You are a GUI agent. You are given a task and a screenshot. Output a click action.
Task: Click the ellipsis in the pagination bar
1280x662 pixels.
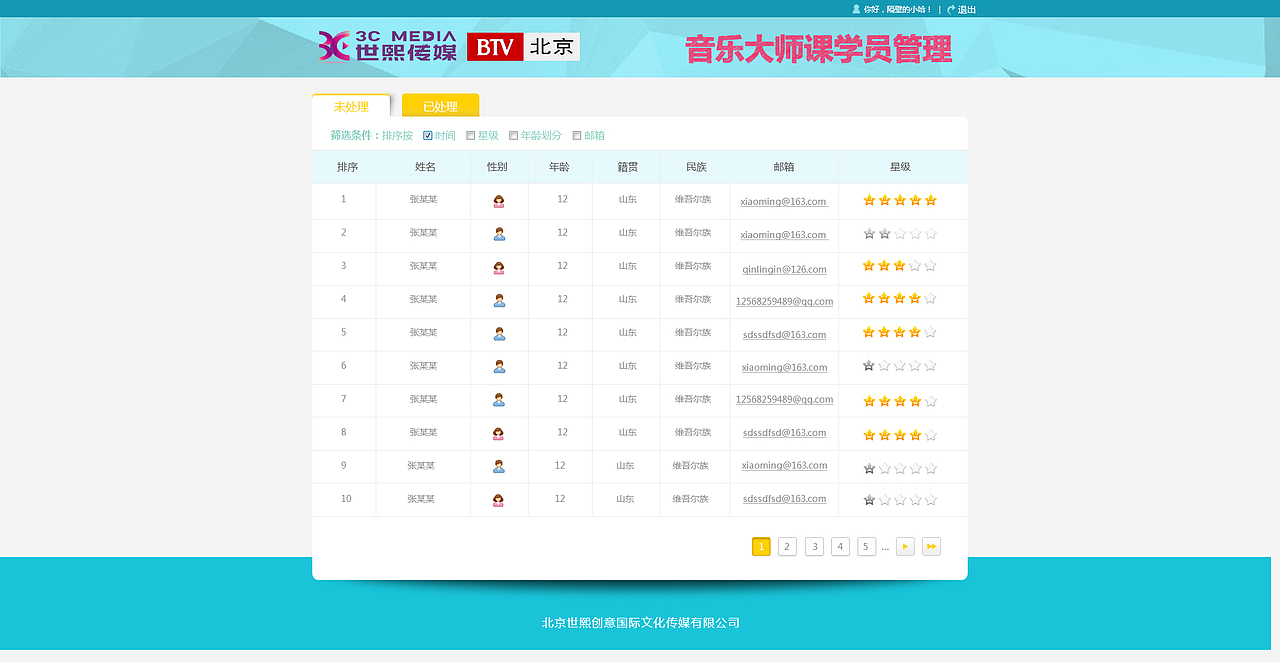pyautogui.click(x=885, y=546)
